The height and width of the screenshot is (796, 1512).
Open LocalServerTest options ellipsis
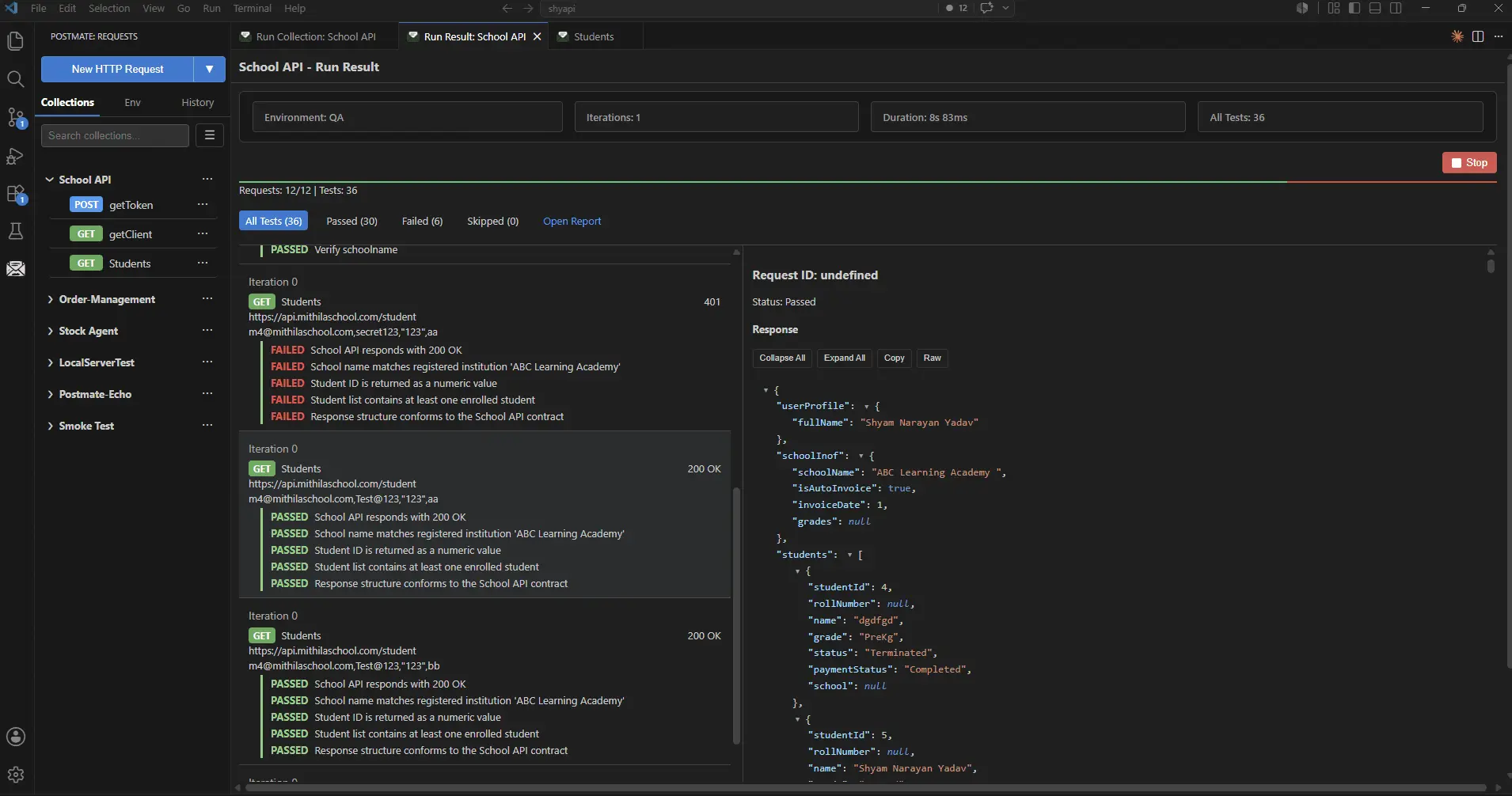click(x=207, y=362)
